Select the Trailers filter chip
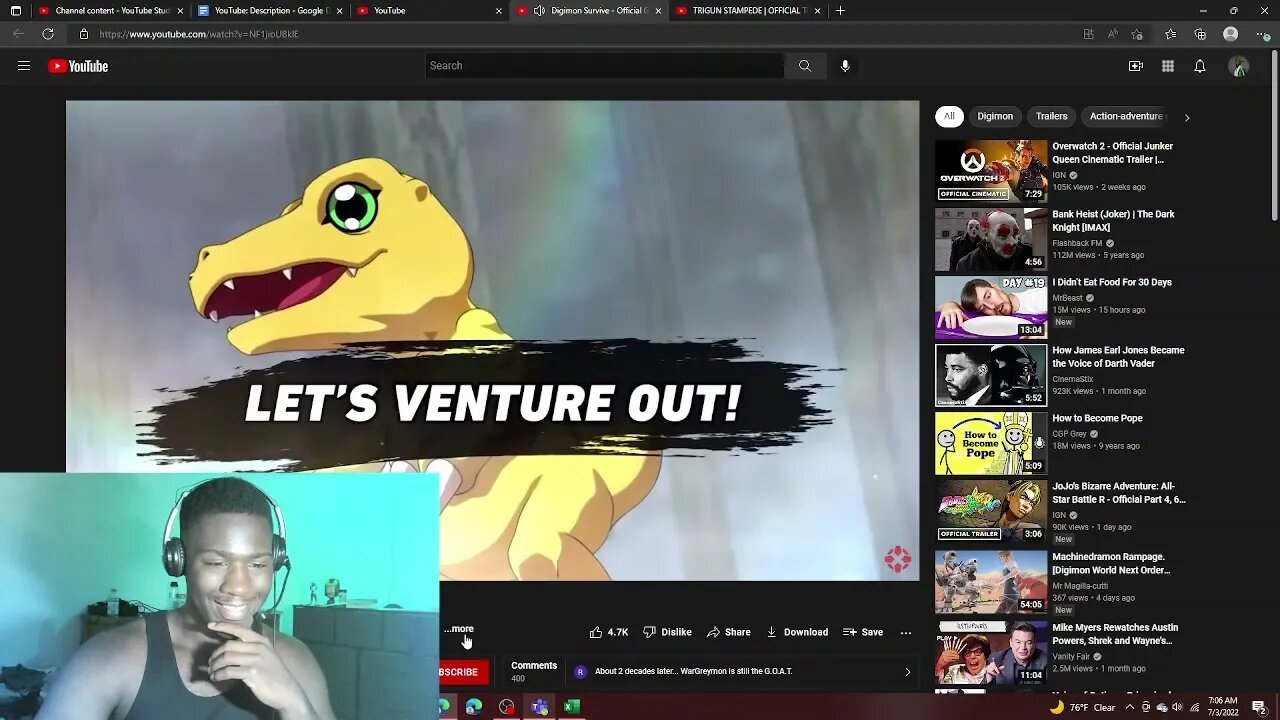1280x720 pixels. [x=1051, y=116]
